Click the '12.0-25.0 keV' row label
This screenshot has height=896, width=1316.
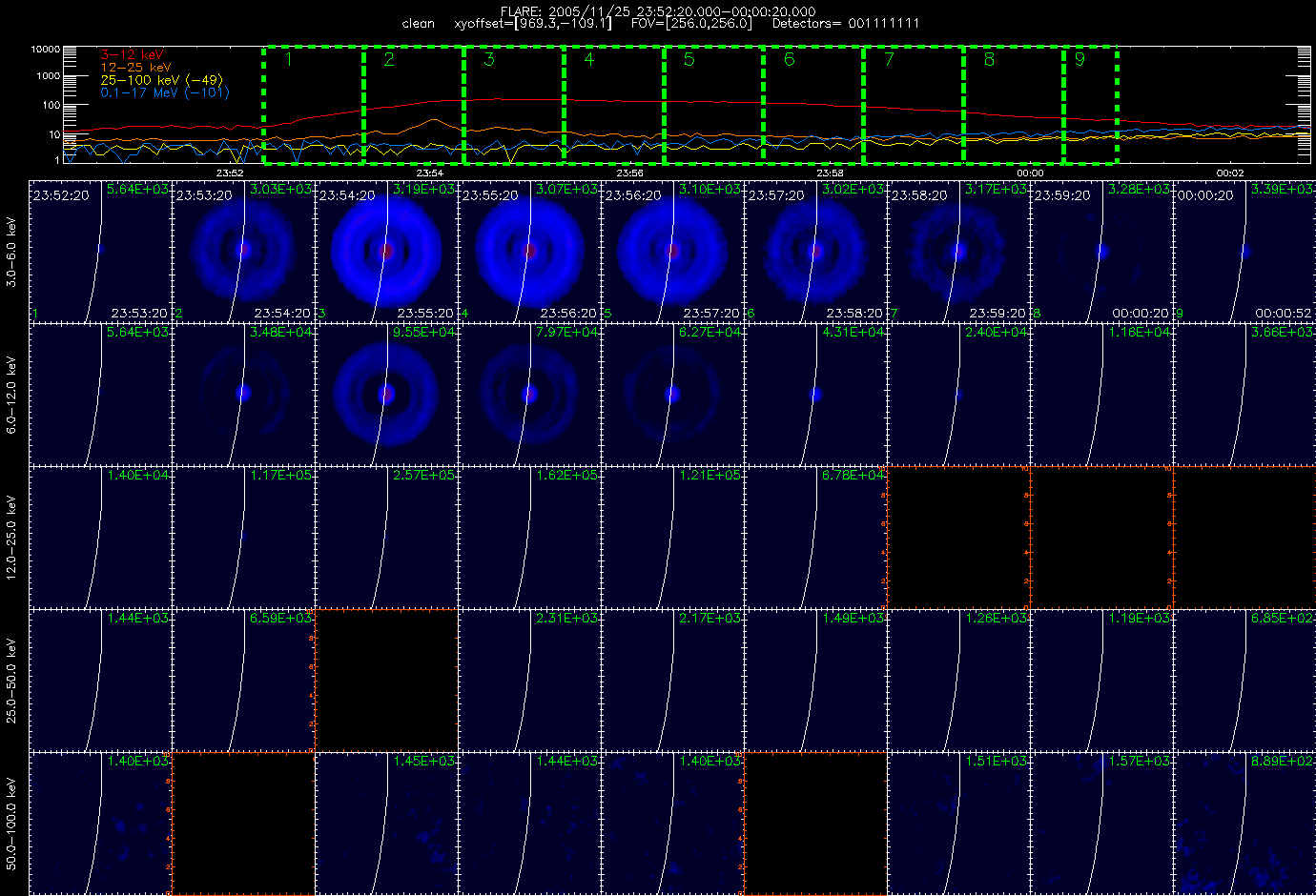(x=11, y=538)
